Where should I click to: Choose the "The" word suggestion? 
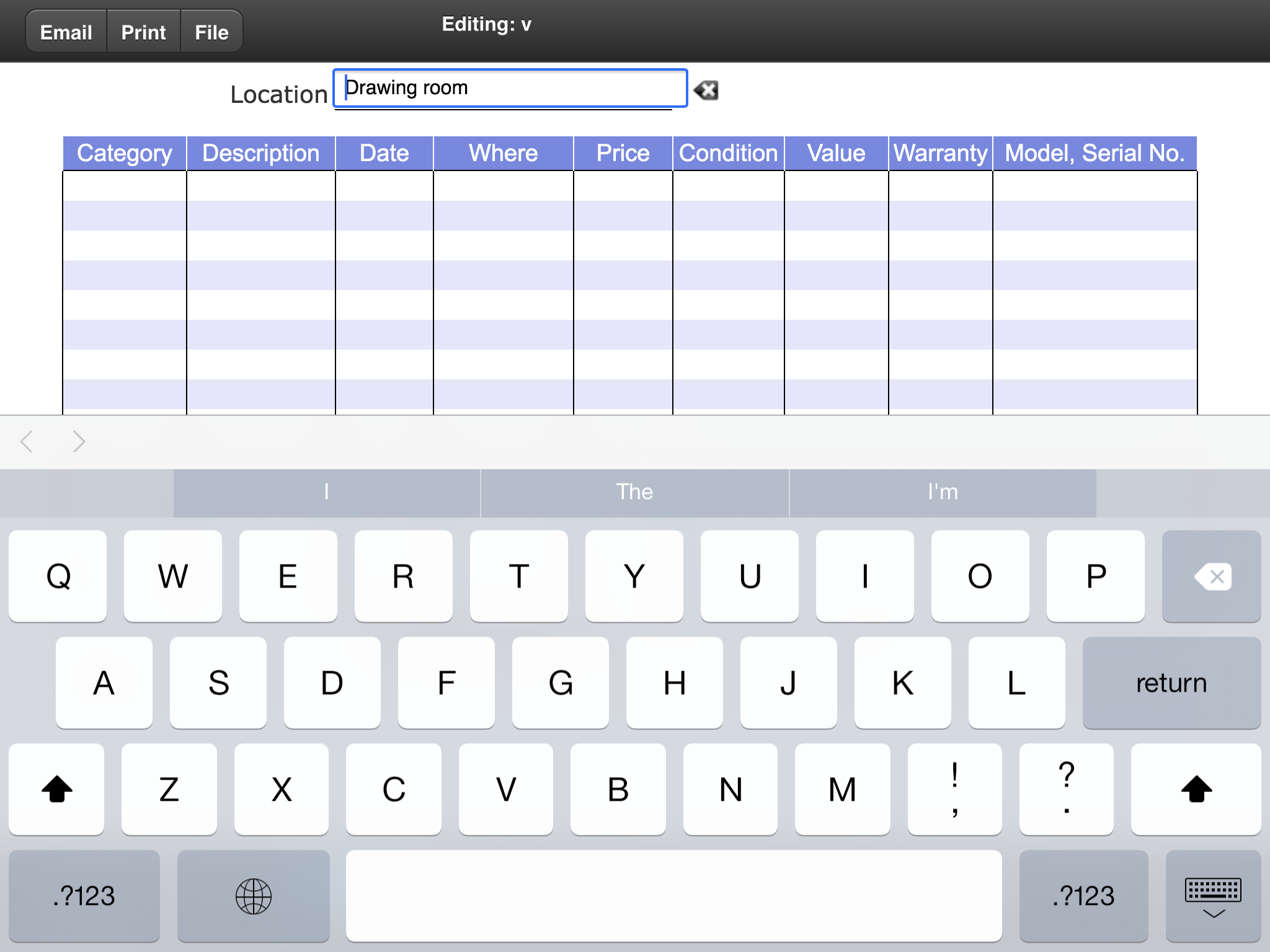(x=634, y=493)
